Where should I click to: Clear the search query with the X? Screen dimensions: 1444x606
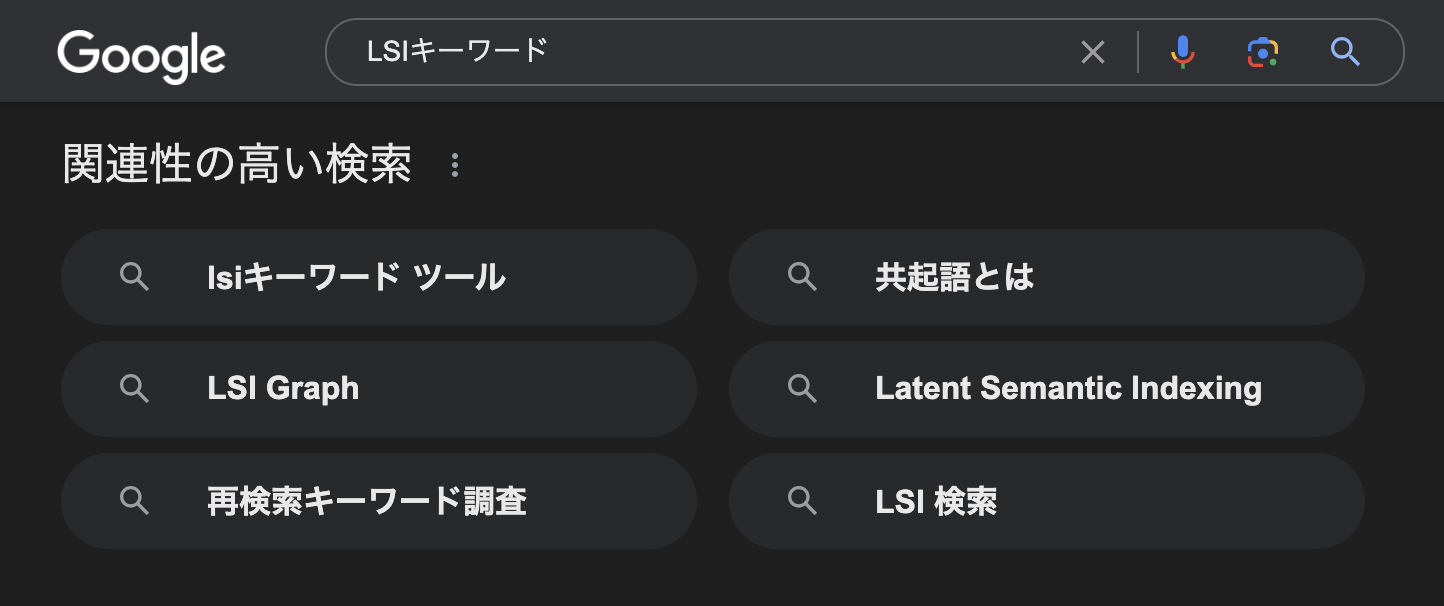1092,51
